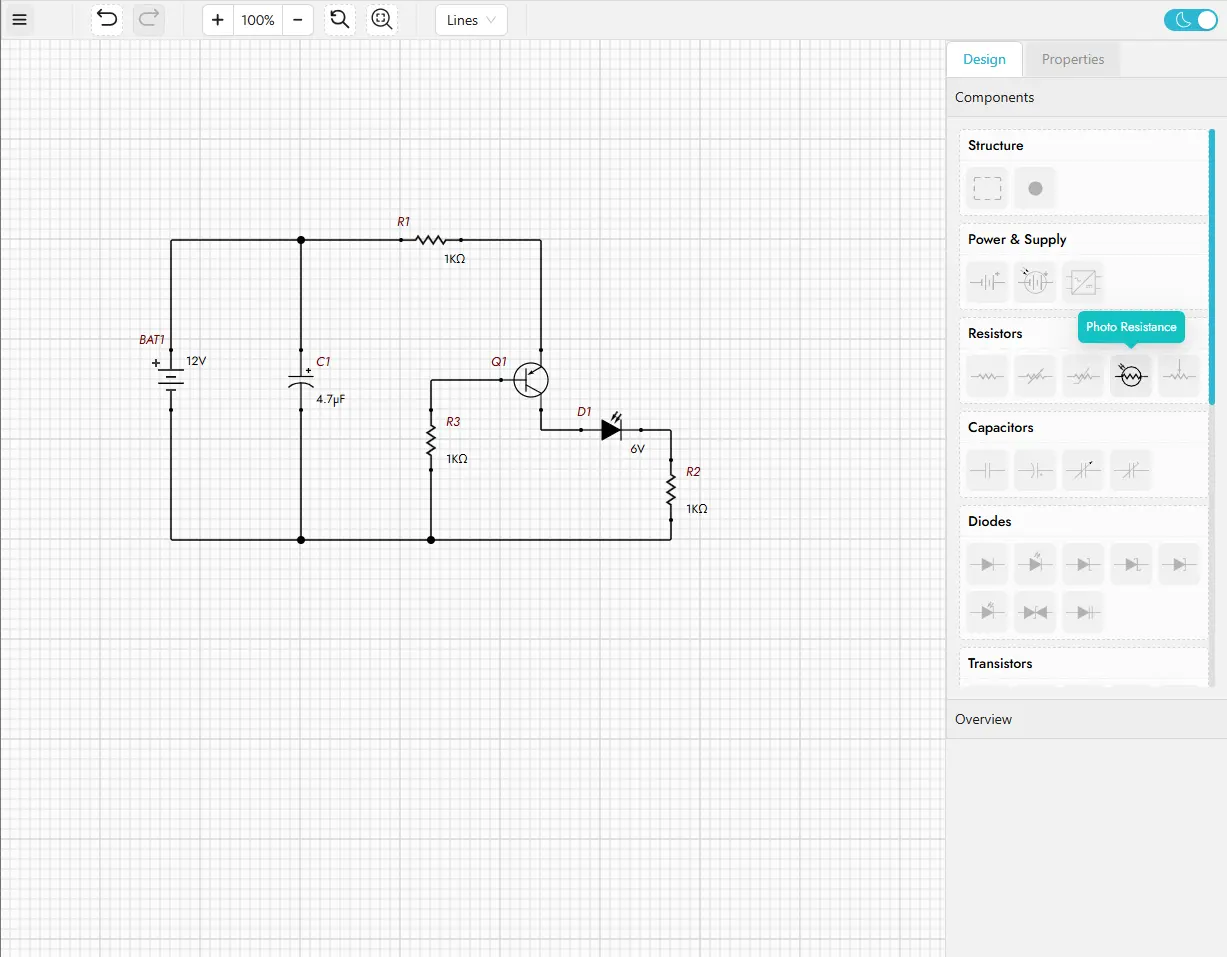Select resistor R2 on the canvas
Screen dimensions: 1227x957
pos(671,490)
